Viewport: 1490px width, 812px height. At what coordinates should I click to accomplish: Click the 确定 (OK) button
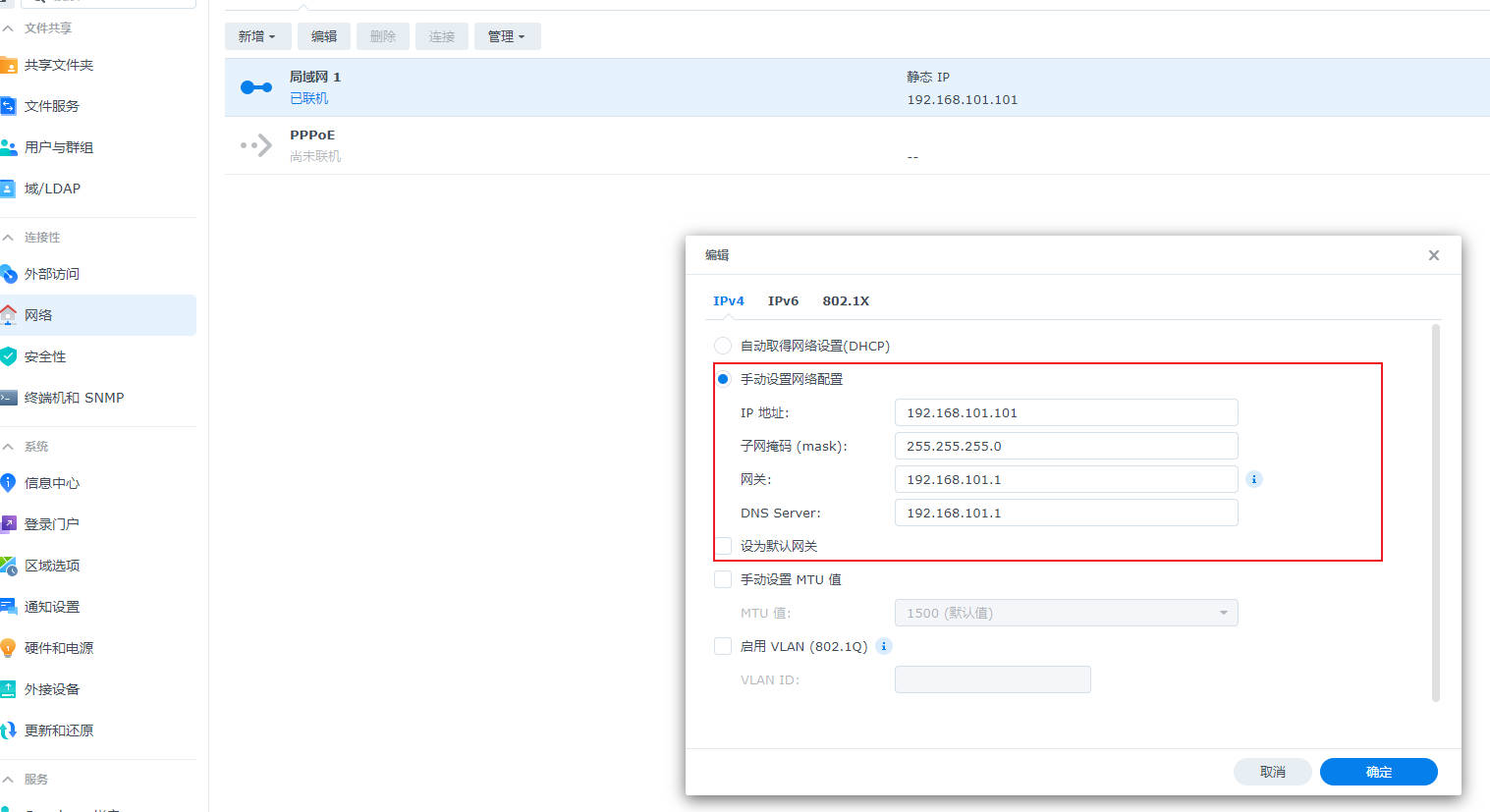tap(1379, 772)
